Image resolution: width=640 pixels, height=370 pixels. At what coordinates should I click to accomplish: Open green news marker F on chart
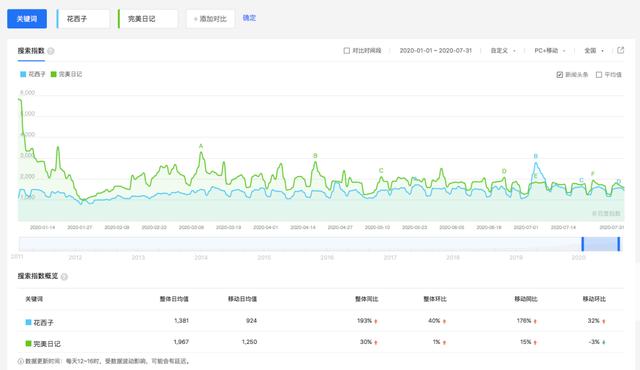coord(593,174)
